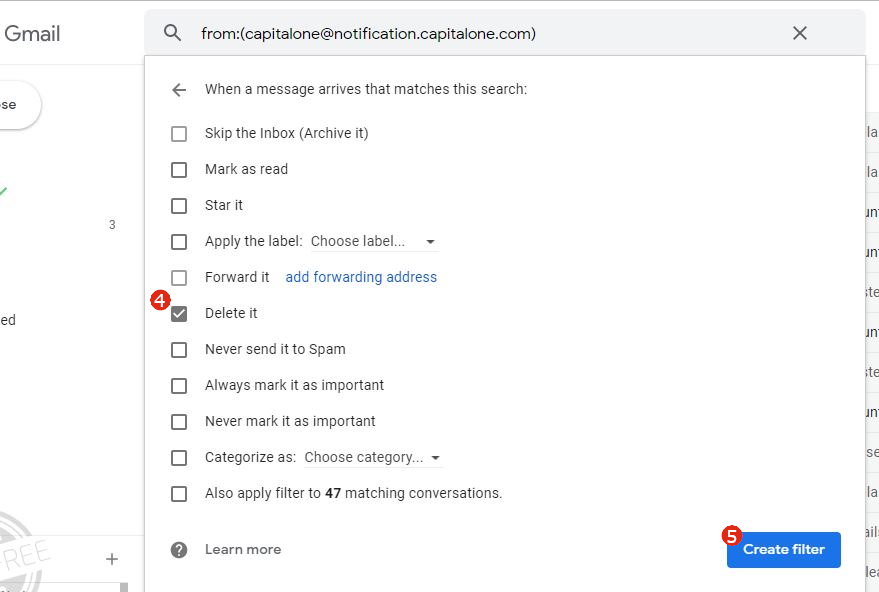Screen dimensions: 879x592
Task: Check the Mark as read box
Action: pos(179,169)
